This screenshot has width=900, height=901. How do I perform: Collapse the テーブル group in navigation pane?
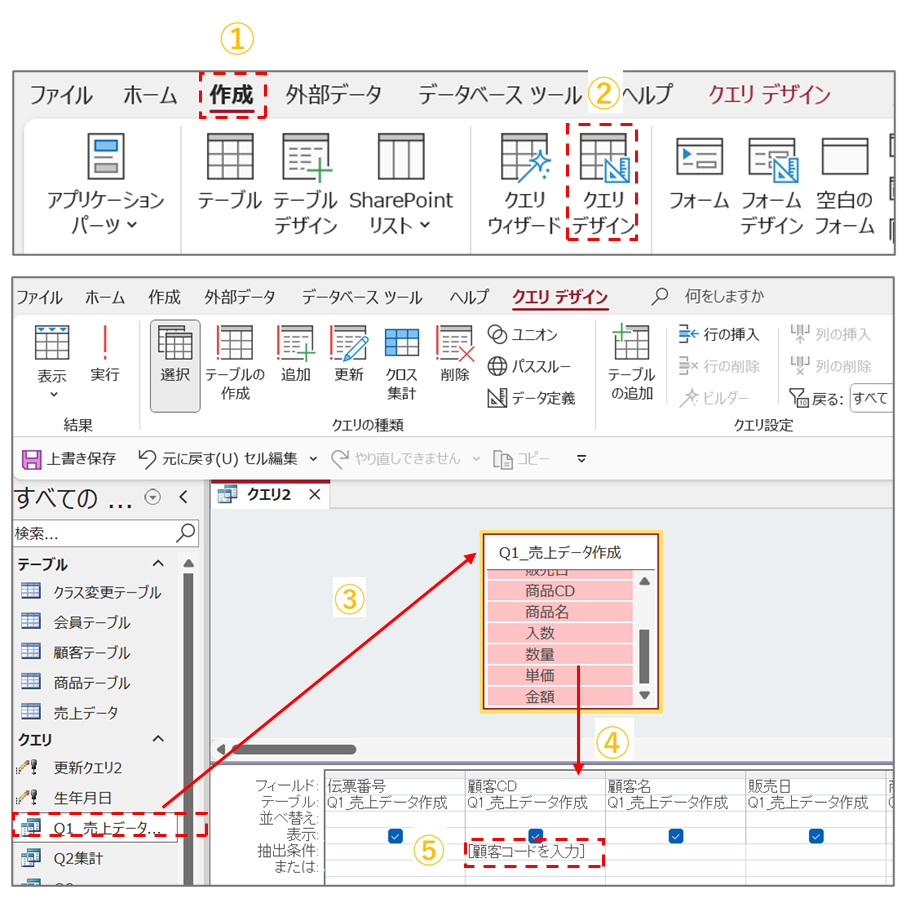point(157,565)
